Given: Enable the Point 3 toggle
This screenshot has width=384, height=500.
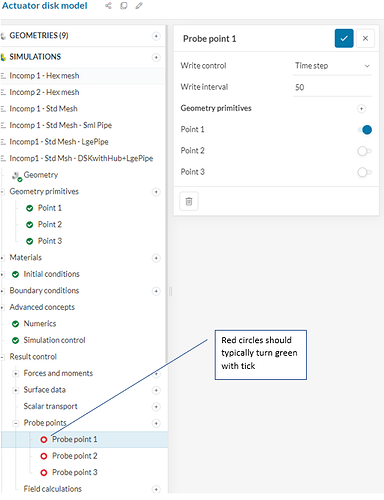Looking at the screenshot, I should [365, 172].
